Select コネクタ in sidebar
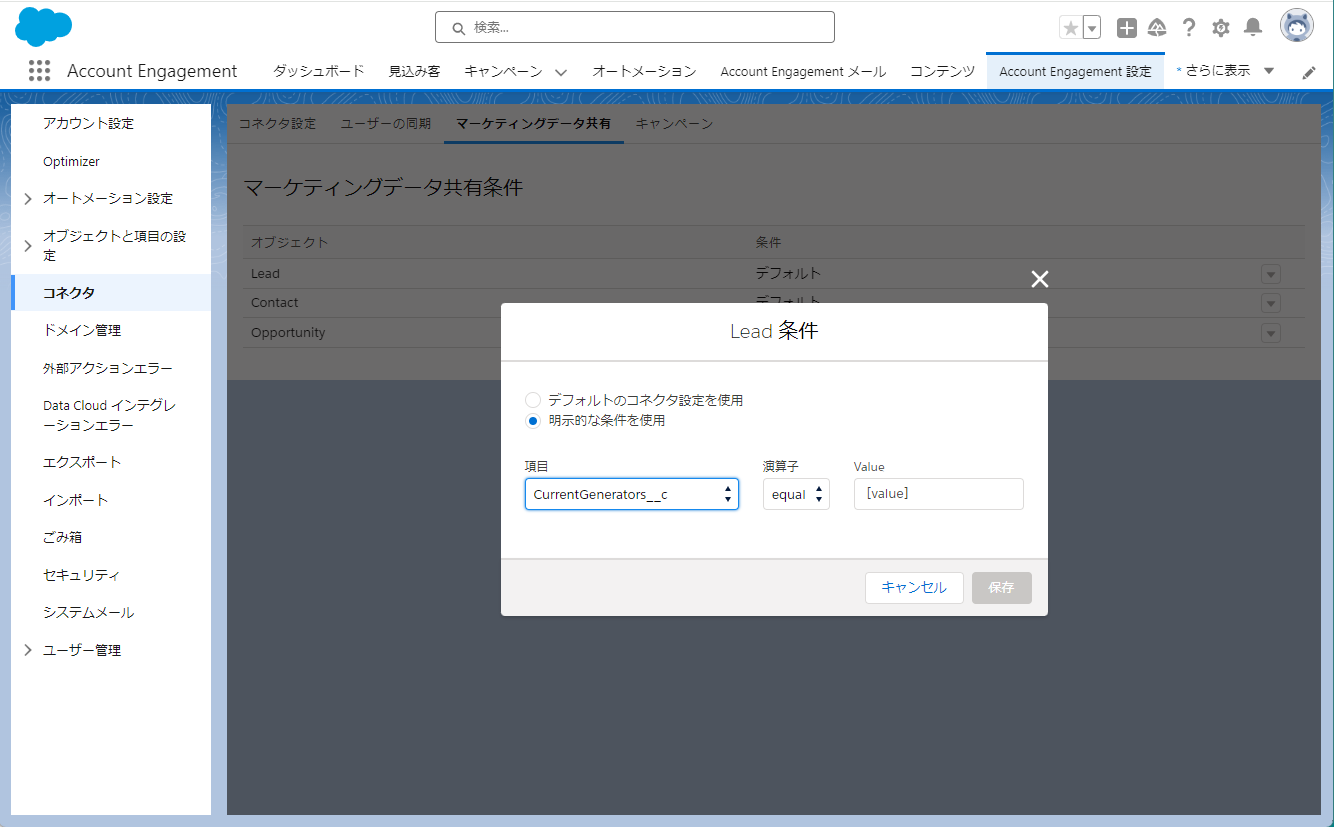1334x827 pixels. pyautogui.click(x=111, y=292)
